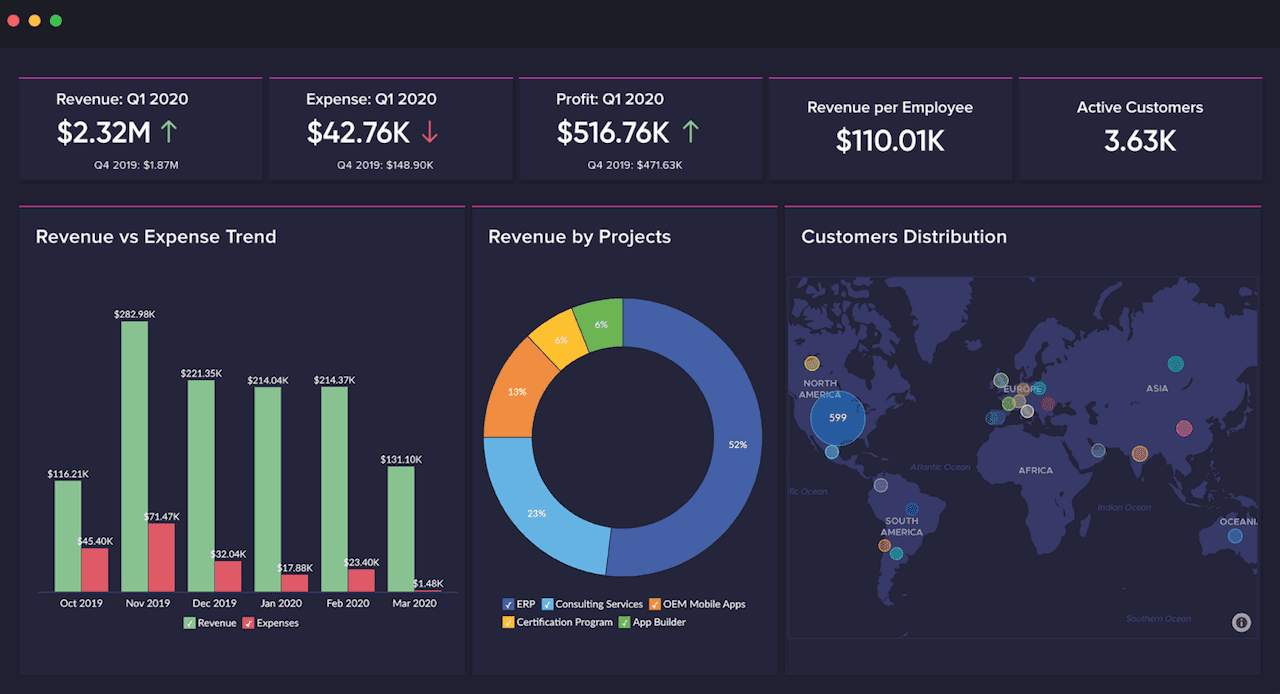This screenshot has height=694, width=1280.
Task: Select the 599 customer bubble on North America
Action: (x=837, y=418)
